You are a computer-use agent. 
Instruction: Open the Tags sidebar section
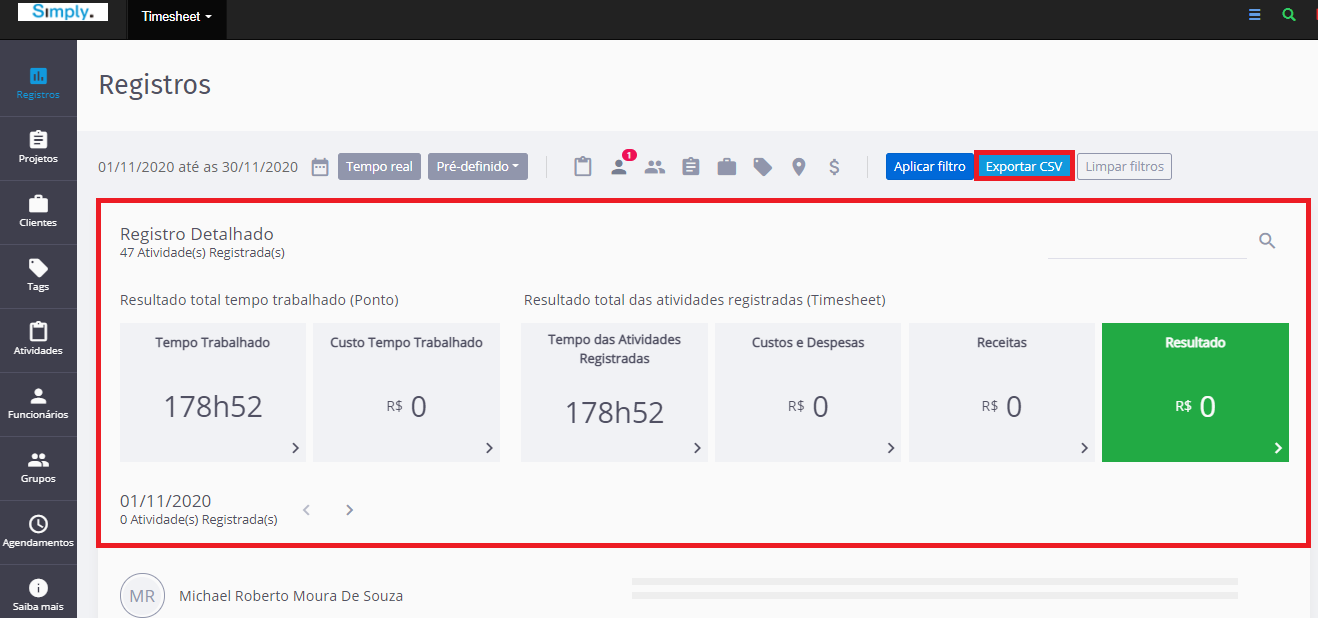(38, 276)
